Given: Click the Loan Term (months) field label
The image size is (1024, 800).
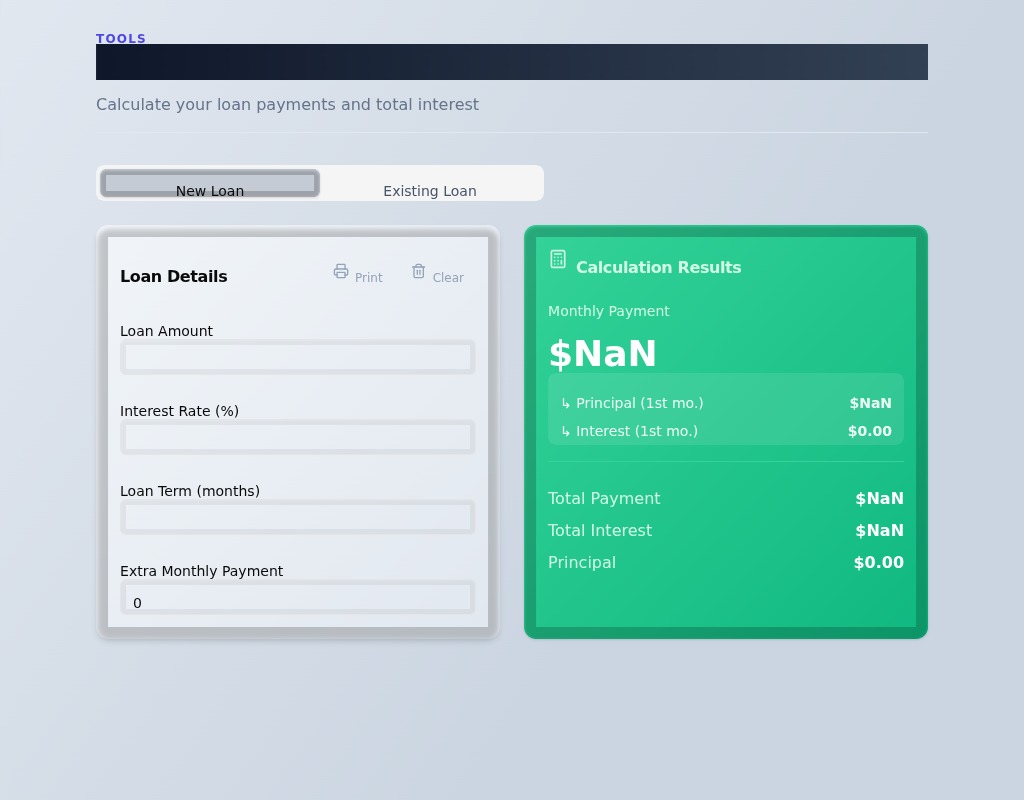Looking at the screenshot, I should [x=190, y=491].
